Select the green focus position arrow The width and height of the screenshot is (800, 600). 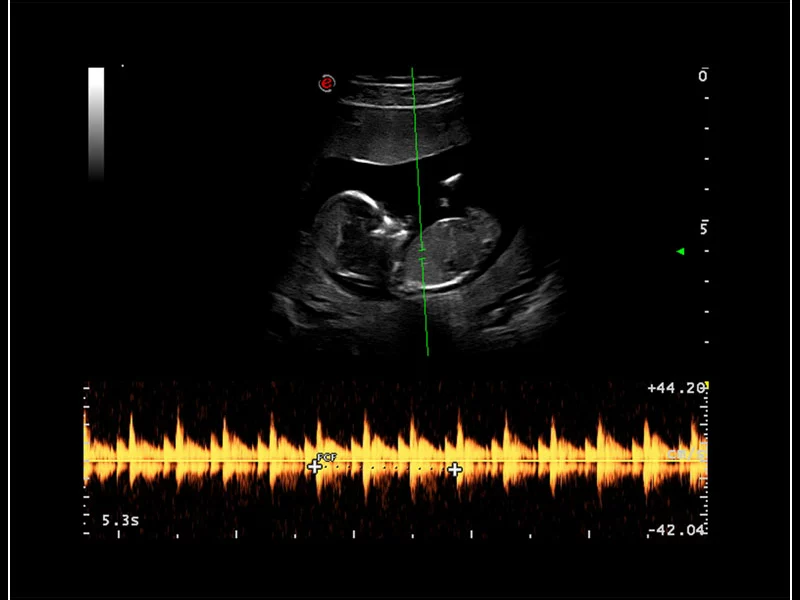tap(682, 251)
